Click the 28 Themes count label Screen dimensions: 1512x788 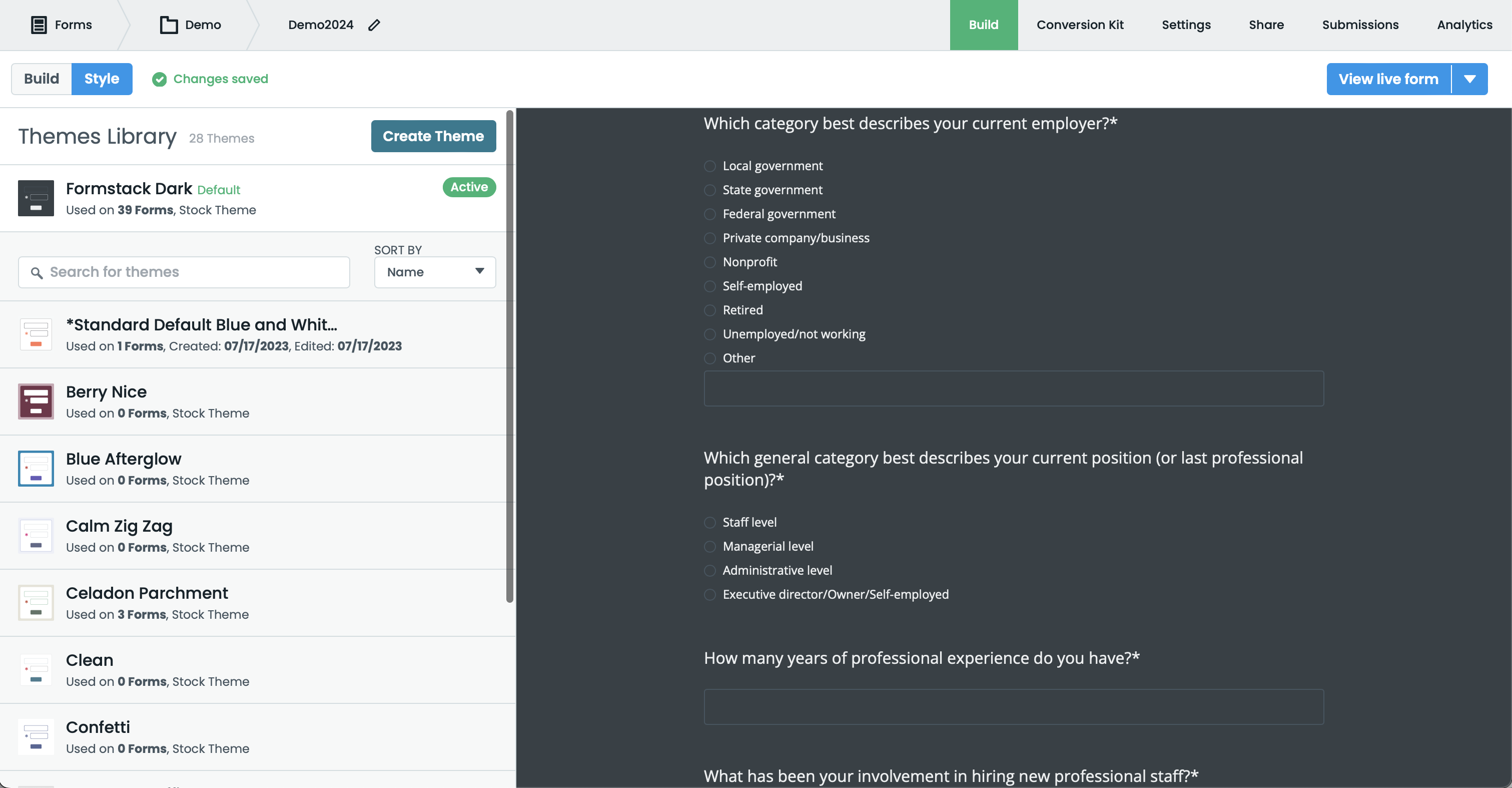tap(221, 139)
